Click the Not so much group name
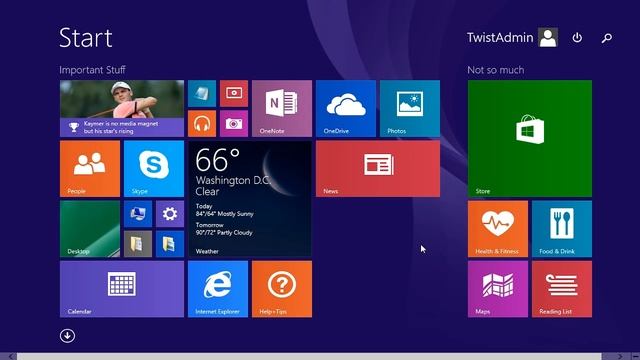 tap(496, 70)
